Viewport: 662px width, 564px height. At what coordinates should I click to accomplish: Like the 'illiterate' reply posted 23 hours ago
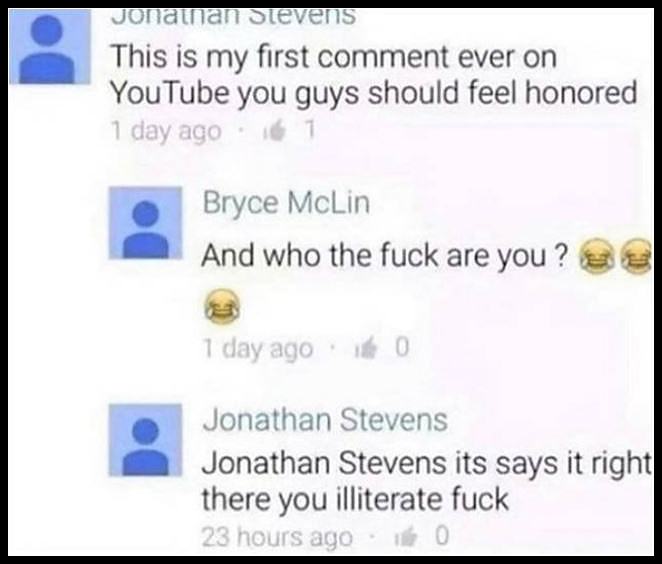(x=406, y=537)
